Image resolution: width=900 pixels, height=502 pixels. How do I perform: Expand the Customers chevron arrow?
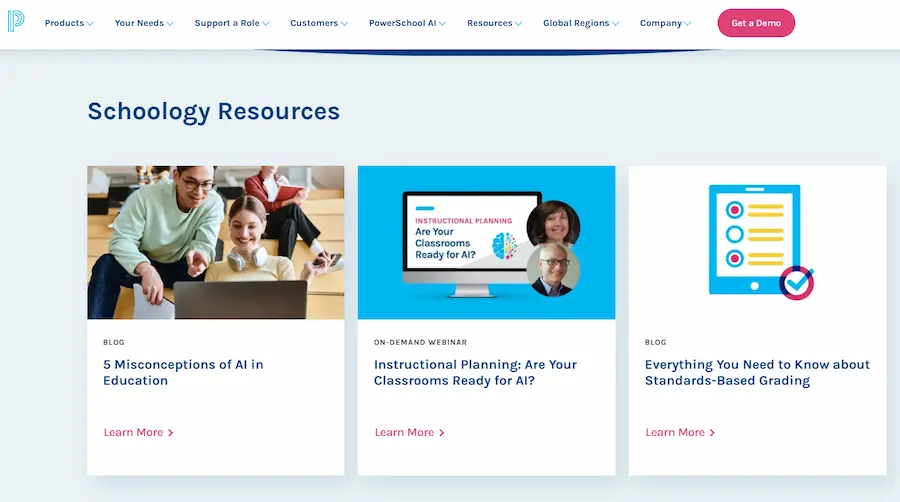(344, 24)
